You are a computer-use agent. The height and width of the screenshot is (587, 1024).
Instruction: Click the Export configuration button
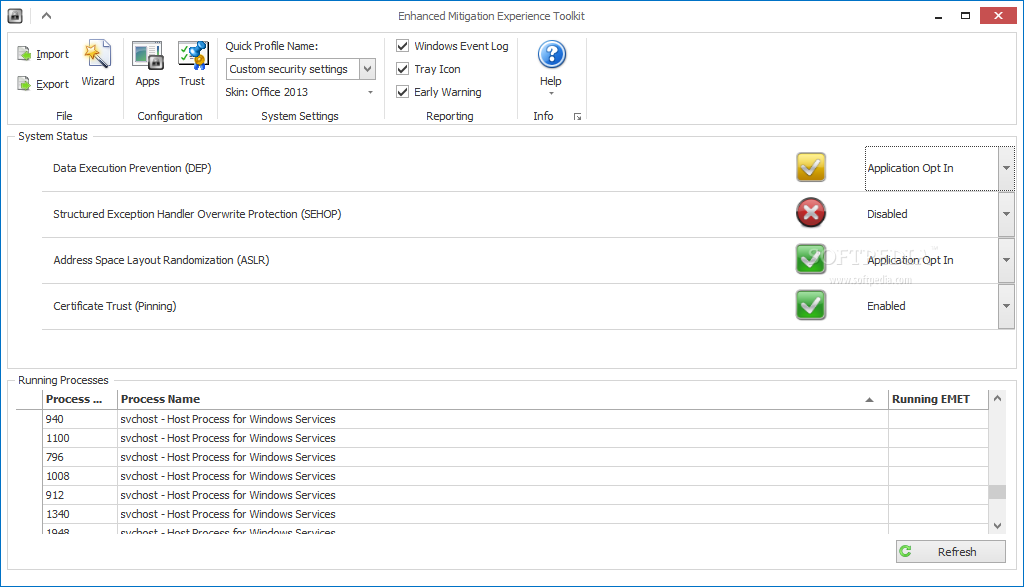43,84
